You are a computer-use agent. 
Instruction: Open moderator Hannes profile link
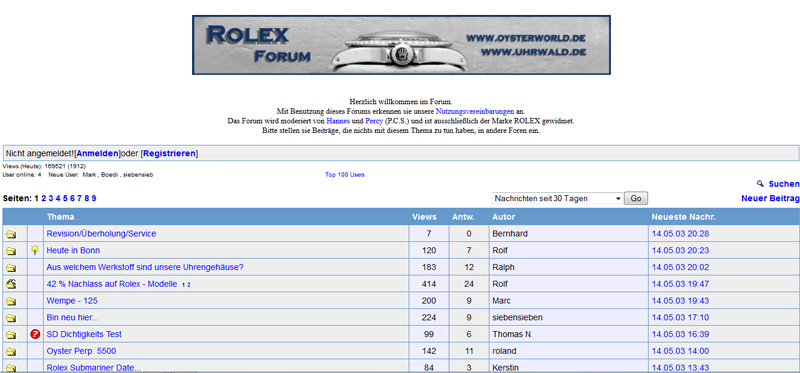point(338,121)
